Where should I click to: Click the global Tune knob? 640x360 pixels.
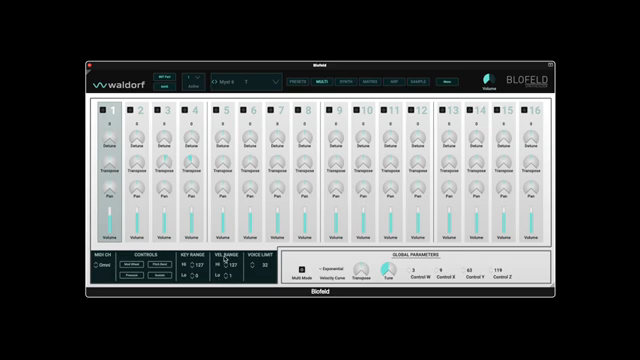coord(388,269)
